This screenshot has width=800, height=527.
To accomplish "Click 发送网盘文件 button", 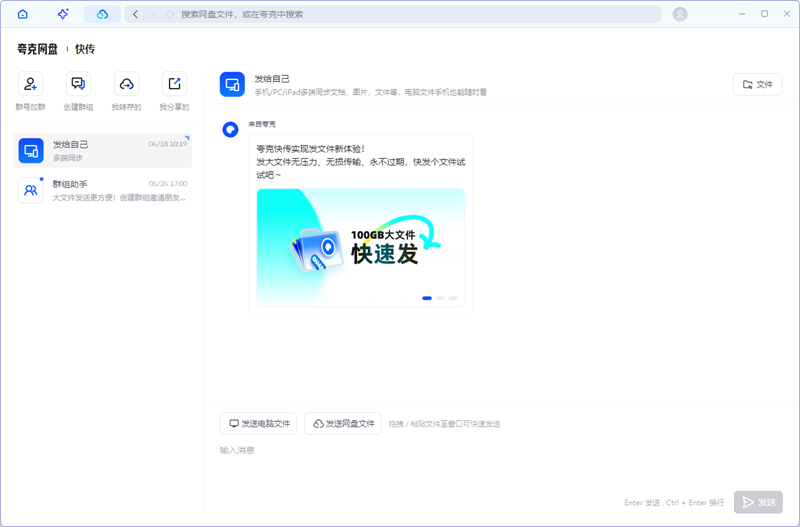I will point(343,423).
